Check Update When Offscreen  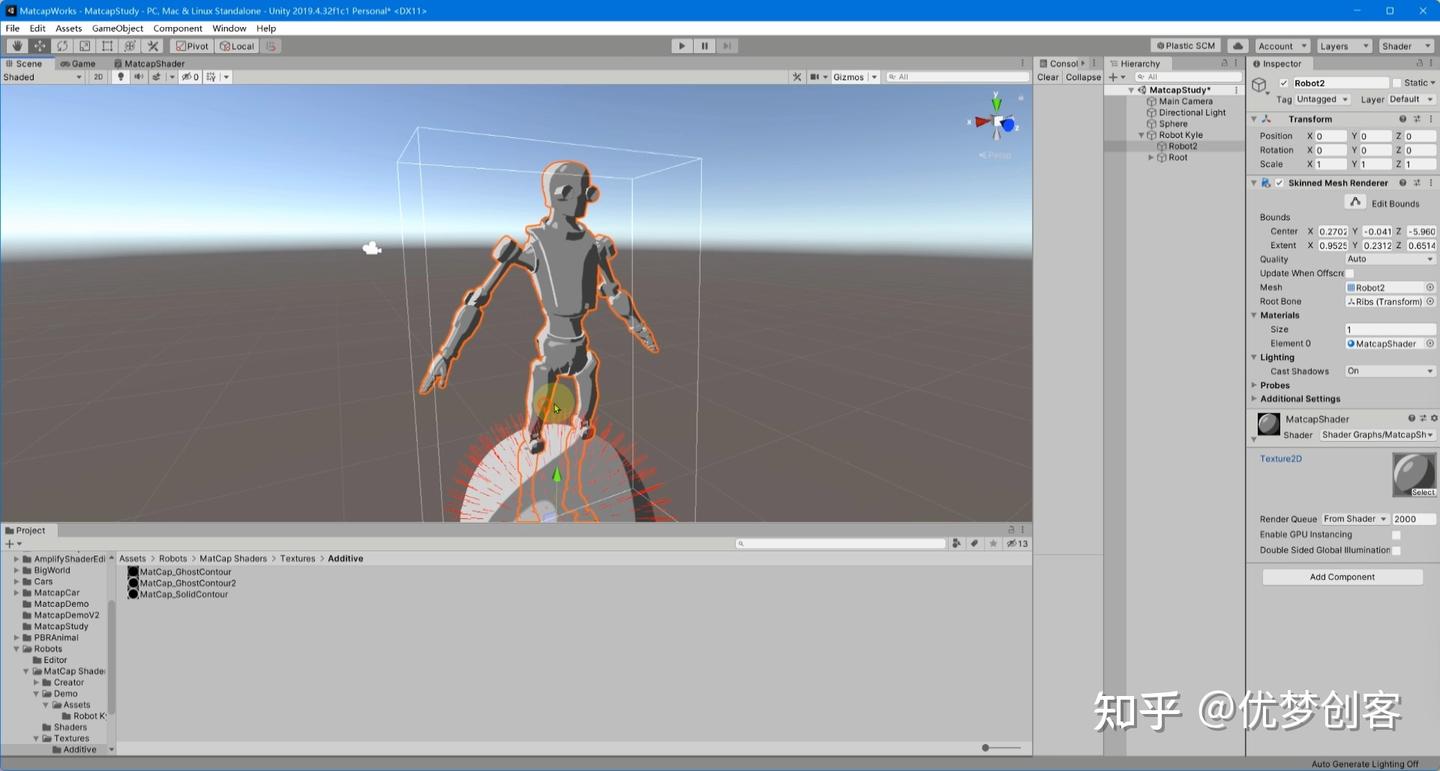click(1350, 274)
